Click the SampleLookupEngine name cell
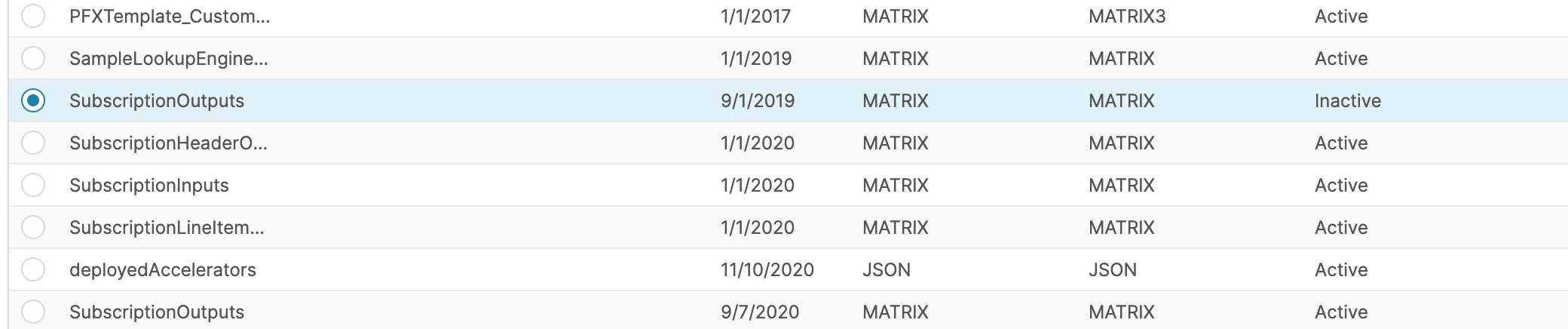The image size is (1568, 329). click(168, 59)
